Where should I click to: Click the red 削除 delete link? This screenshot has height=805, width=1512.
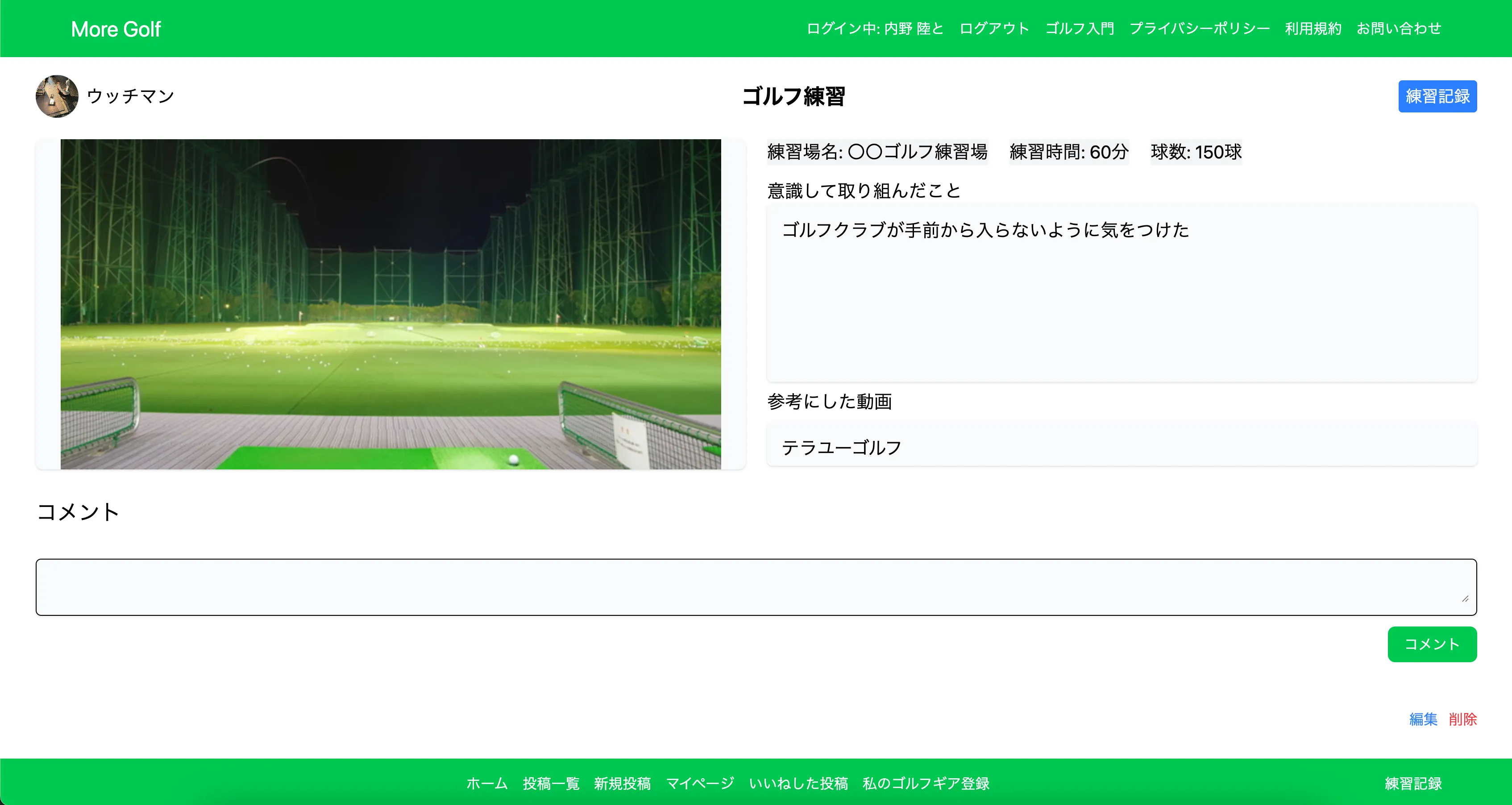(1462, 719)
